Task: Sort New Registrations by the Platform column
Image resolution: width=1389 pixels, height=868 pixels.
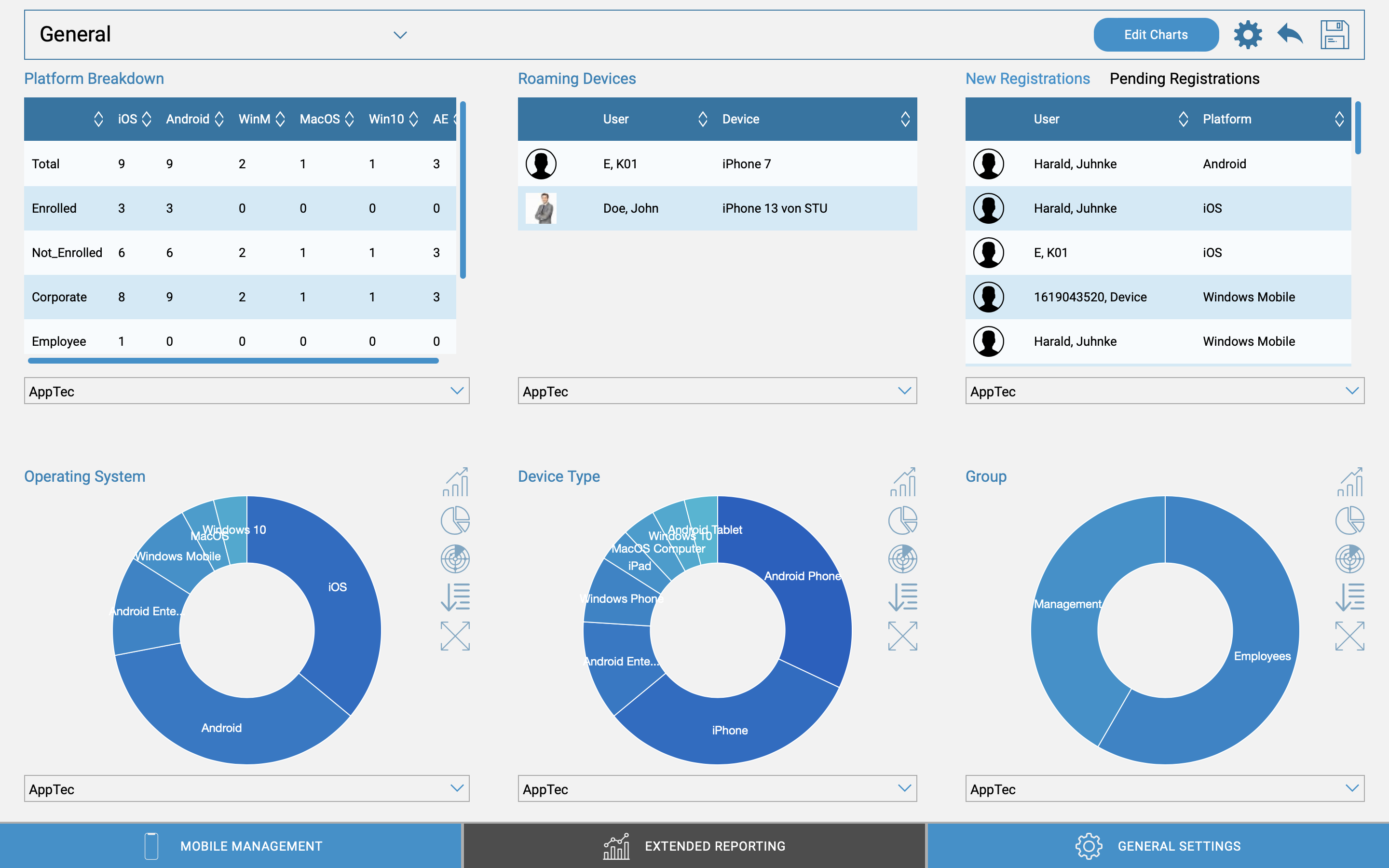Action: [x=1340, y=119]
